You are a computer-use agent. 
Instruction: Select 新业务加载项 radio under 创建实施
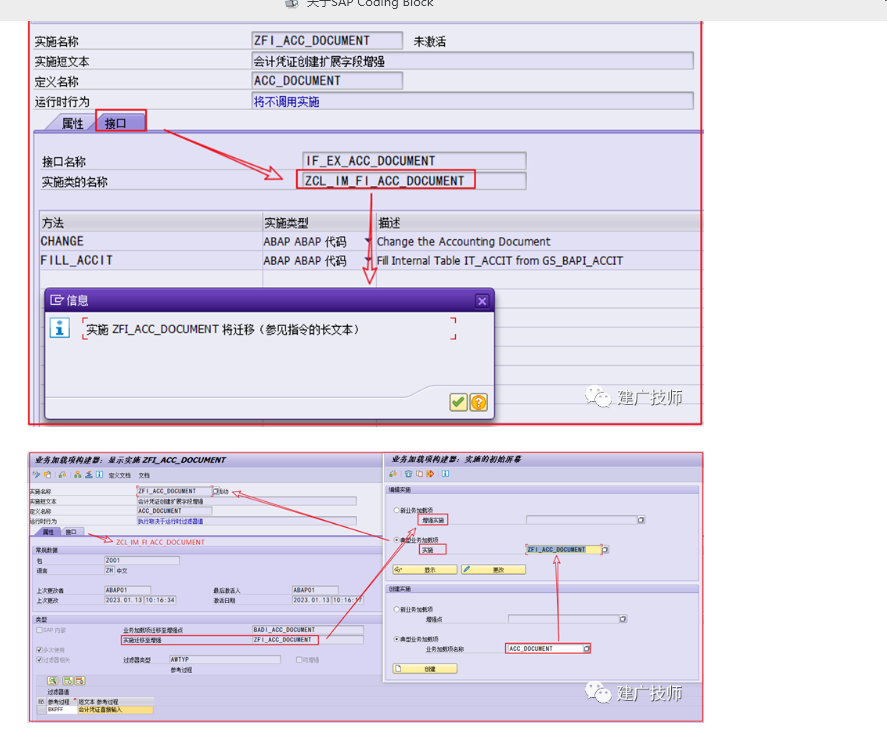point(397,609)
